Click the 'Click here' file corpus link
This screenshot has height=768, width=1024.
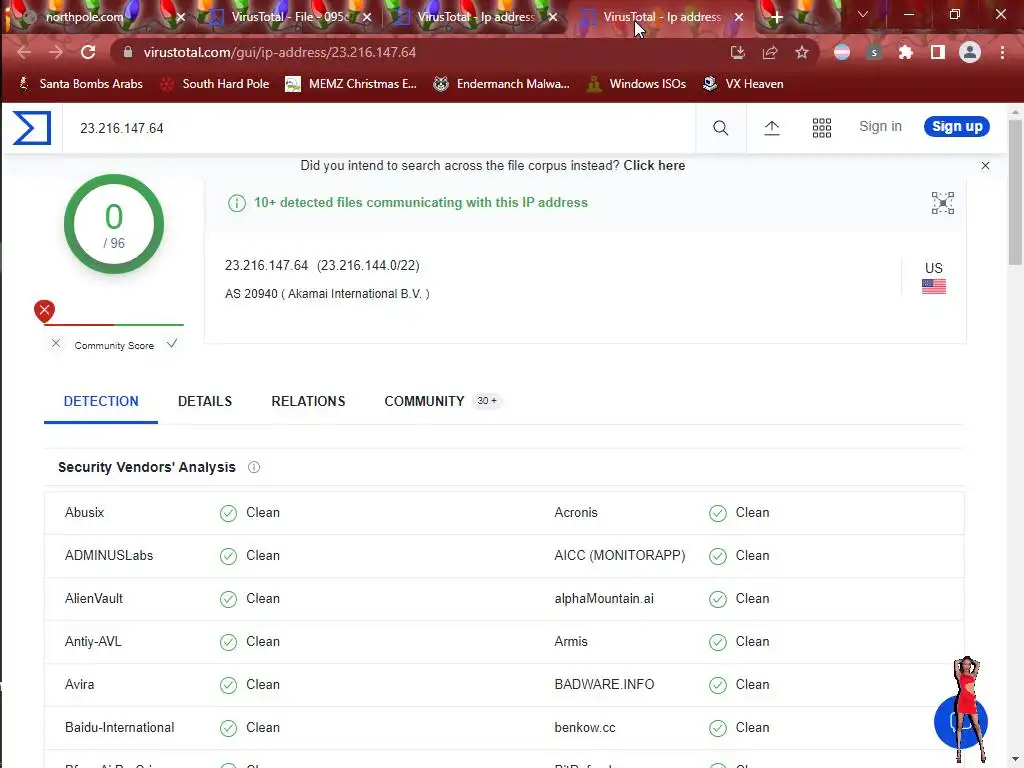pyautogui.click(x=654, y=166)
